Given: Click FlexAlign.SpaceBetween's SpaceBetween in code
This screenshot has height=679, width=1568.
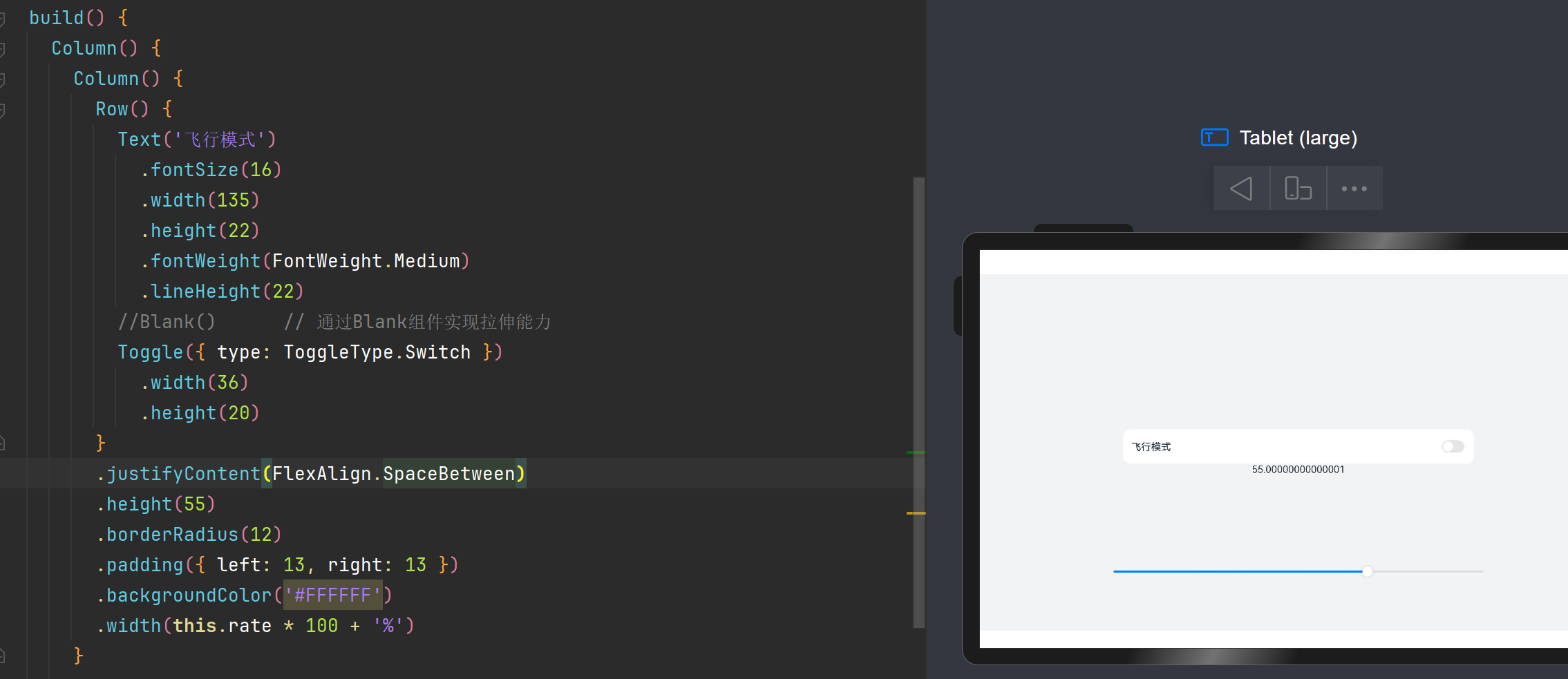Looking at the screenshot, I should [x=449, y=474].
